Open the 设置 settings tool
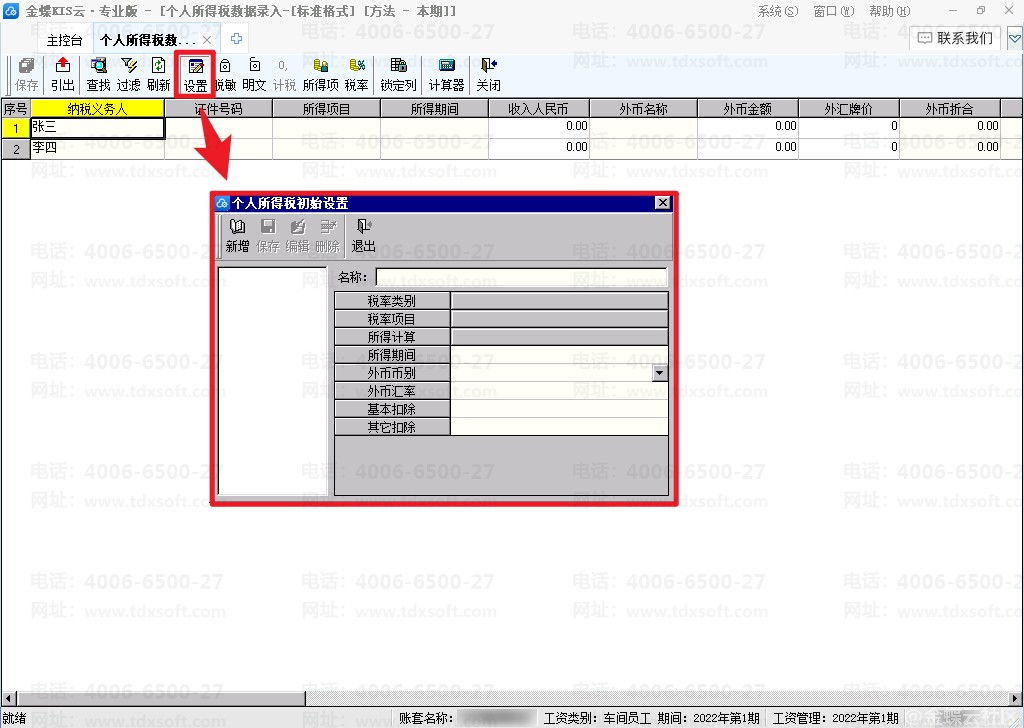1024x728 pixels. click(195, 74)
